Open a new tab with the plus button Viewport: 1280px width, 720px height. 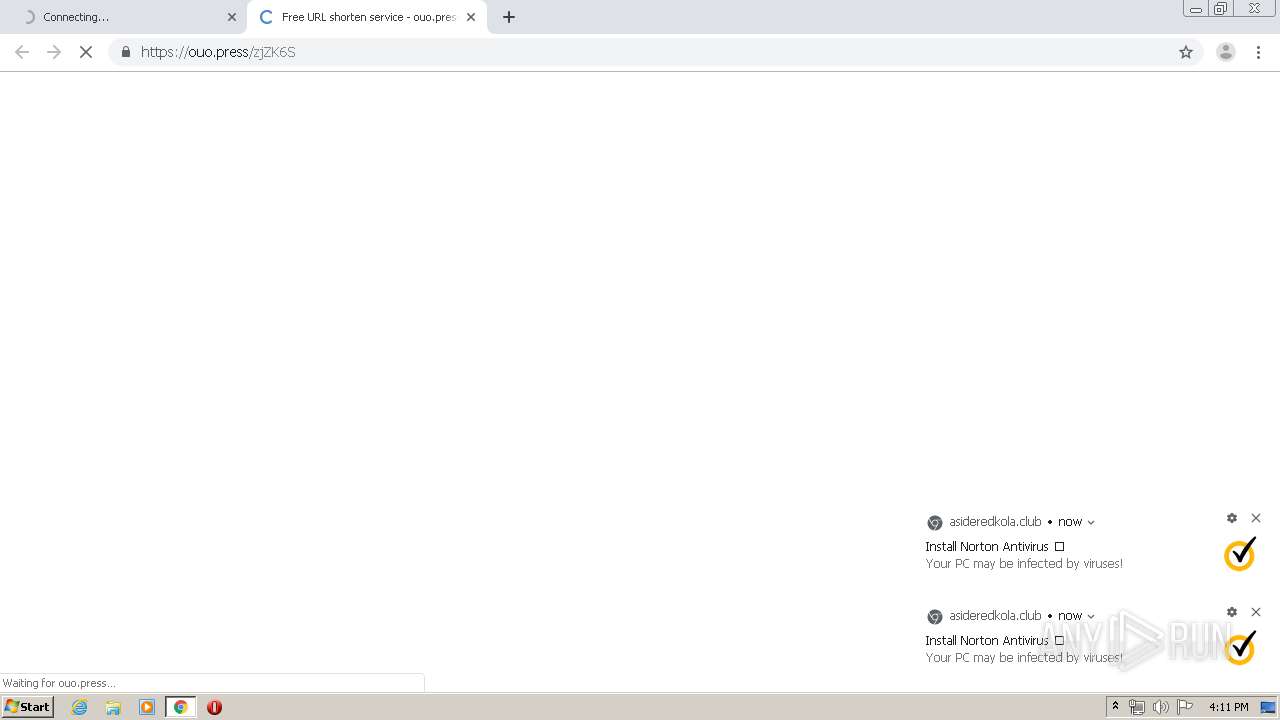[509, 17]
